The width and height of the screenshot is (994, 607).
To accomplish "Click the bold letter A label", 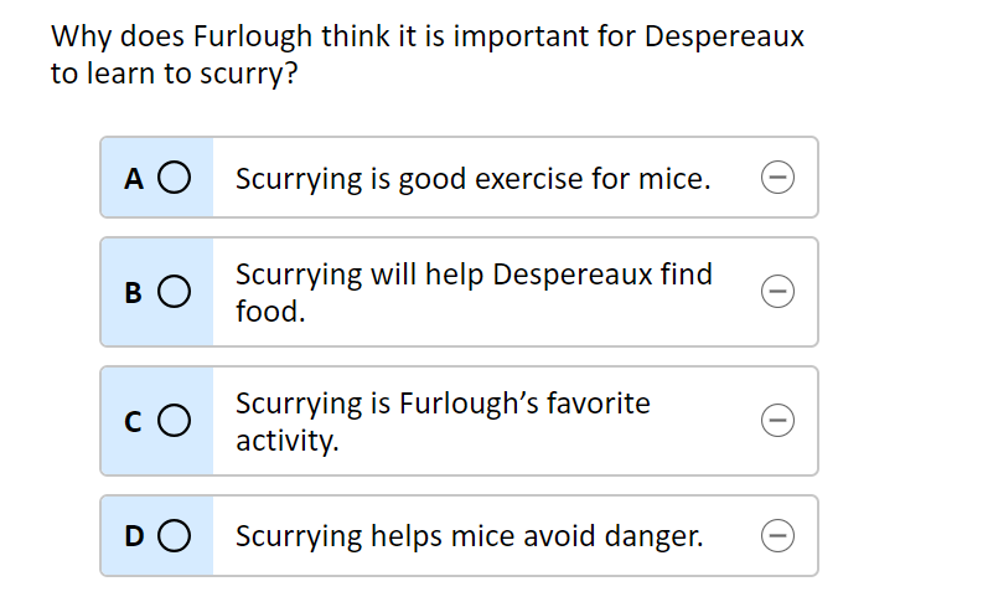I will click(134, 179).
